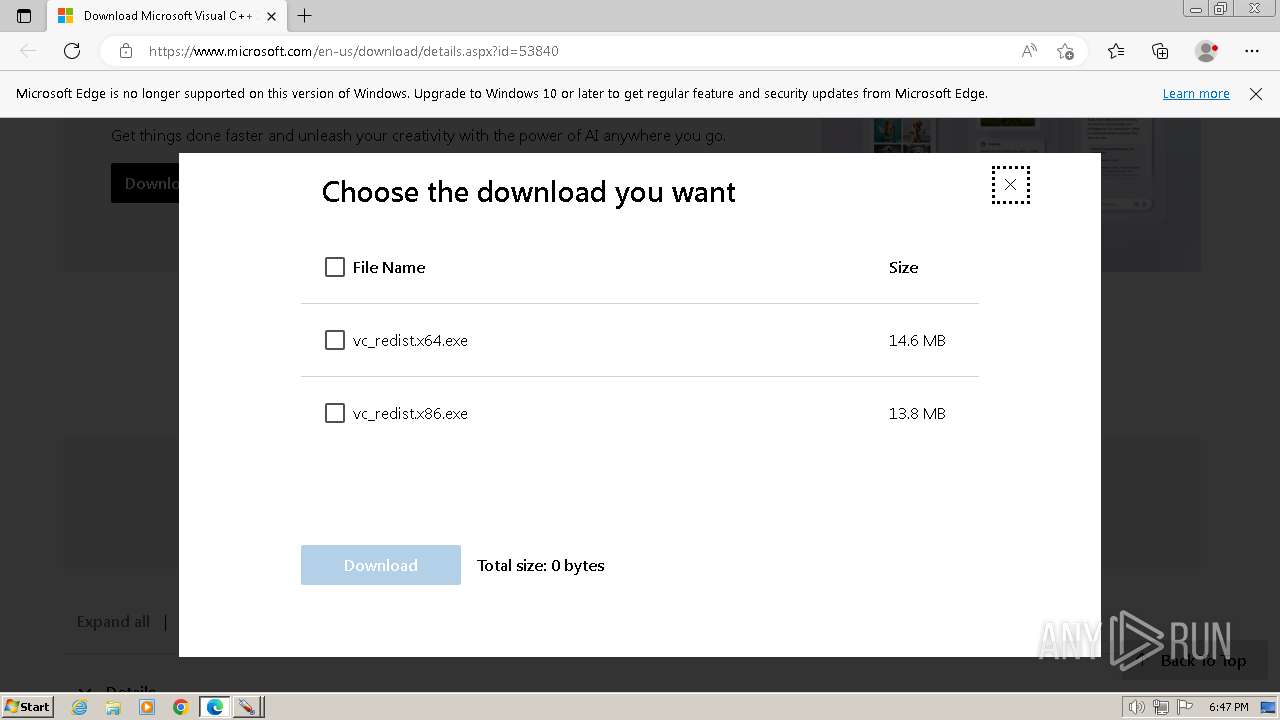Viewport: 1280px width, 720px height.
Task: Click the Size column header
Action: point(903,267)
